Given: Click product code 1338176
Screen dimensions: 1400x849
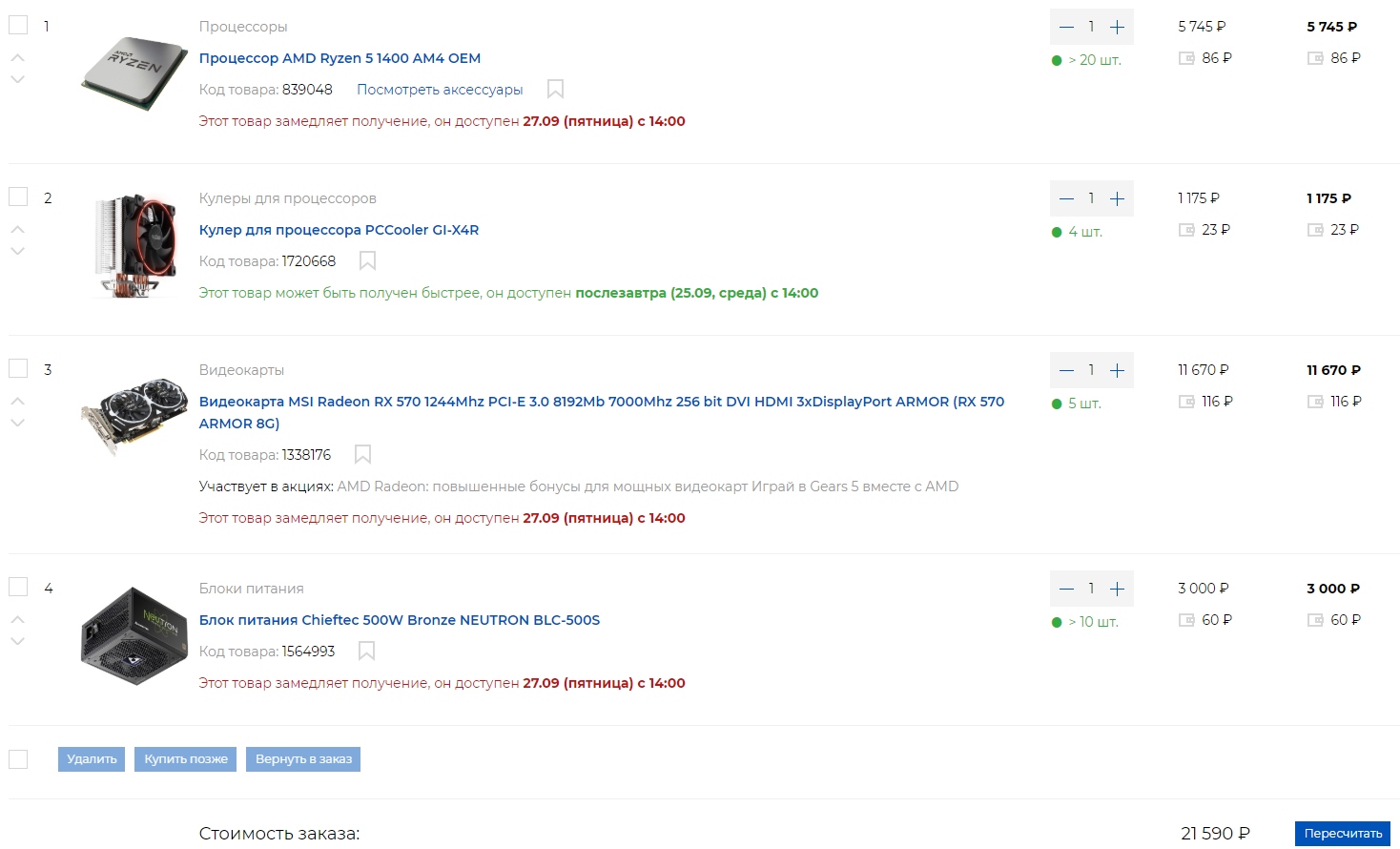Looking at the screenshot, I should tap(306, 455).
